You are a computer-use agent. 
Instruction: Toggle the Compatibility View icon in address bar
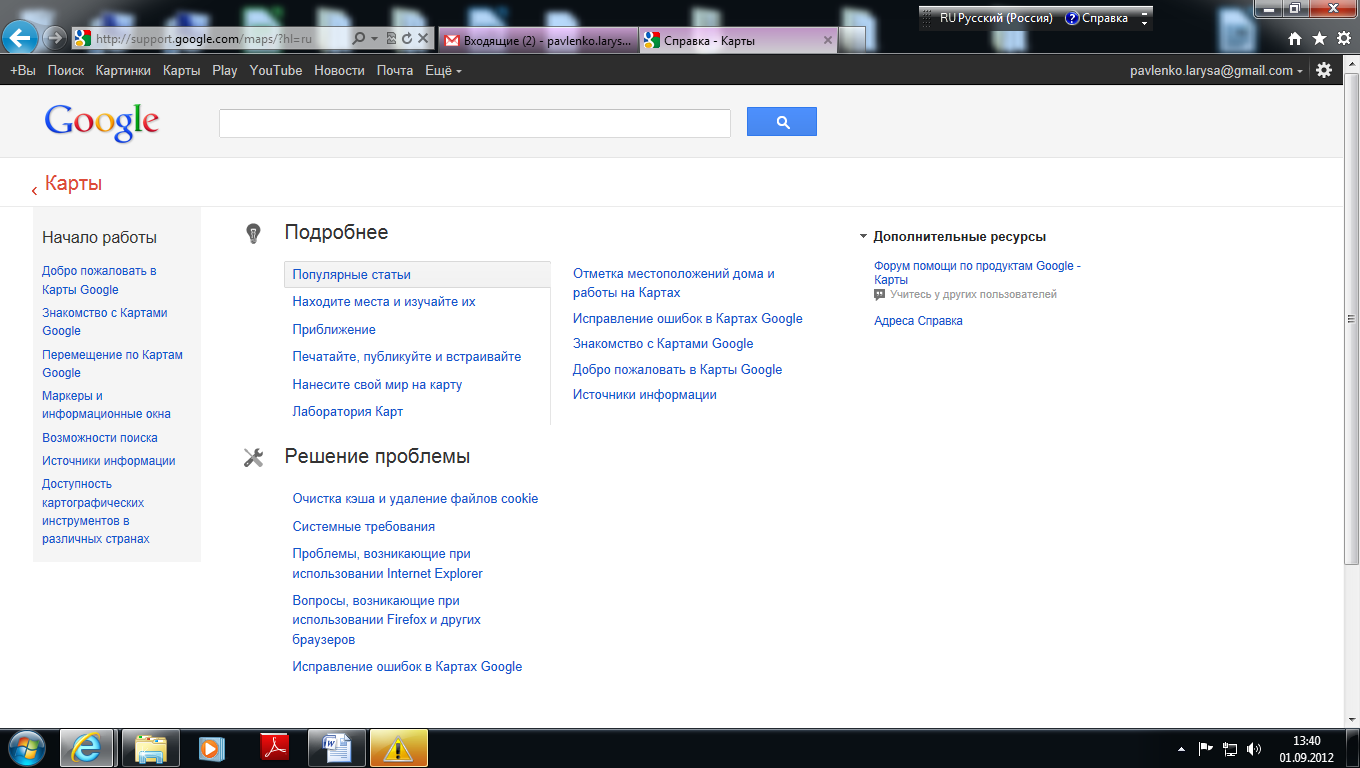tap(391, 39)
